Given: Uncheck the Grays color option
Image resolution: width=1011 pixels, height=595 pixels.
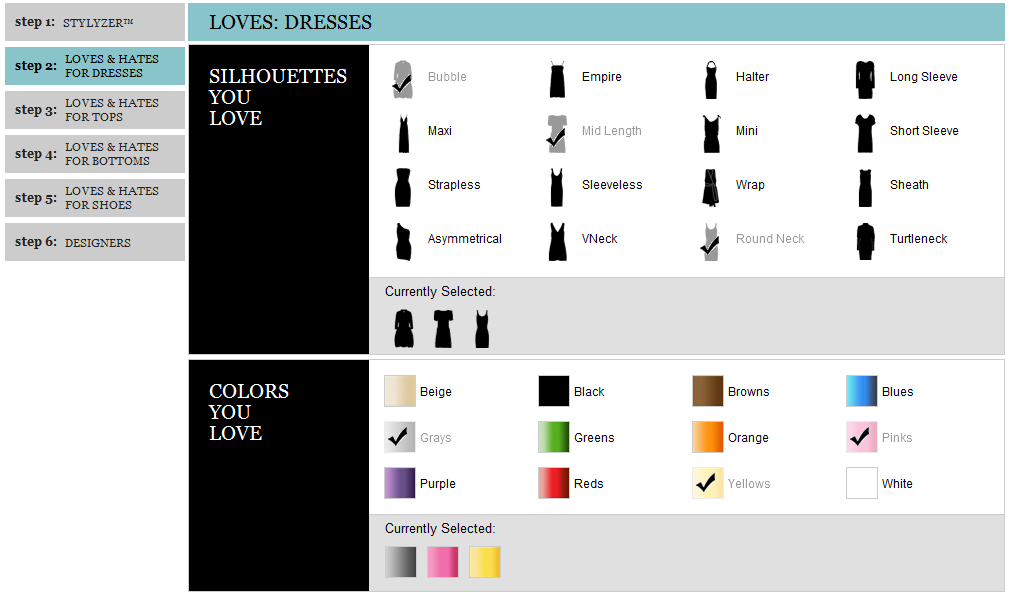Looking at the screenshot, I should 400,438.
